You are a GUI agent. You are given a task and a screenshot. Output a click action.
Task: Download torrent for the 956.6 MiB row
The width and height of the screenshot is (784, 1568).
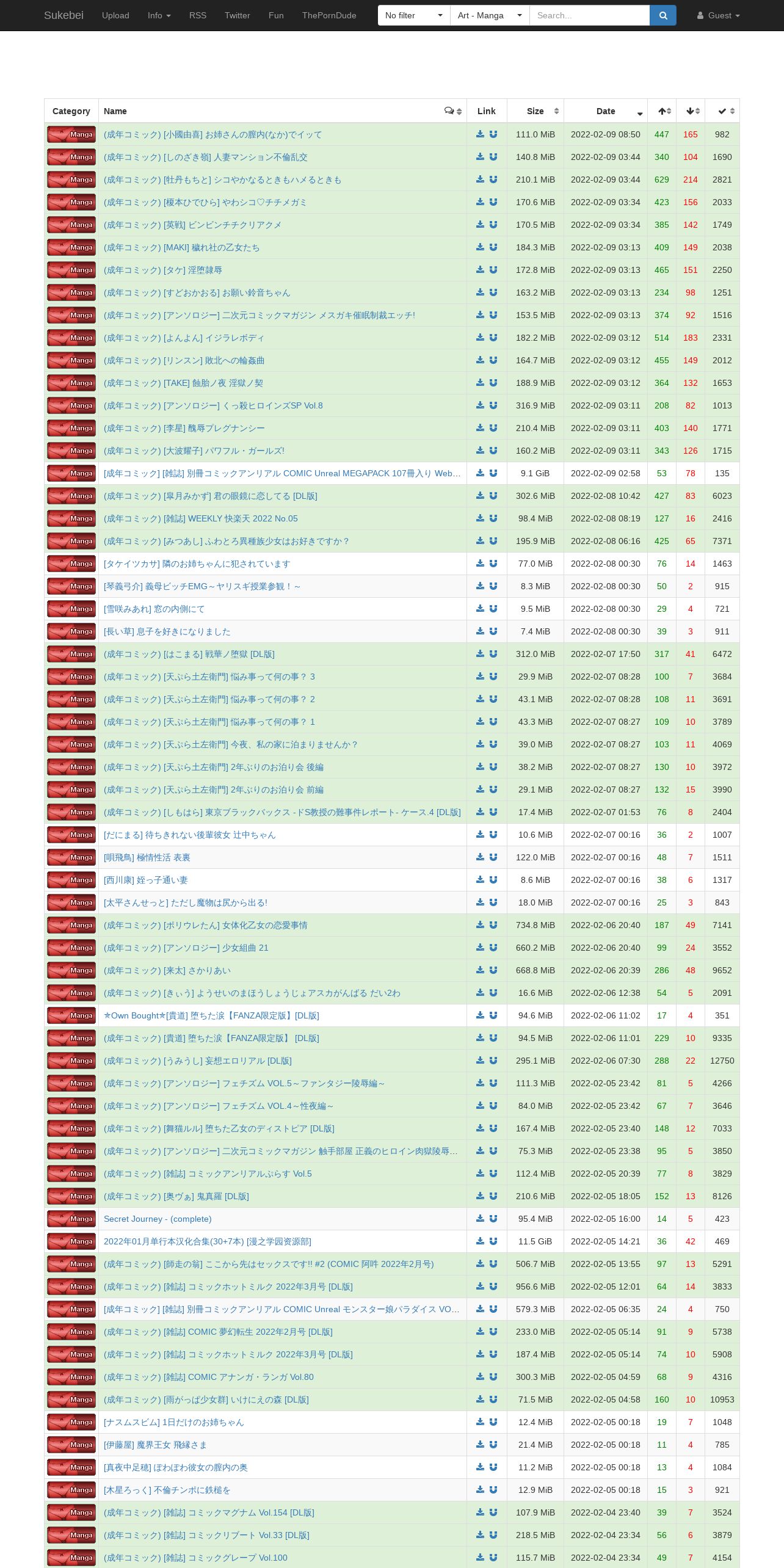tap(480, 1287)
